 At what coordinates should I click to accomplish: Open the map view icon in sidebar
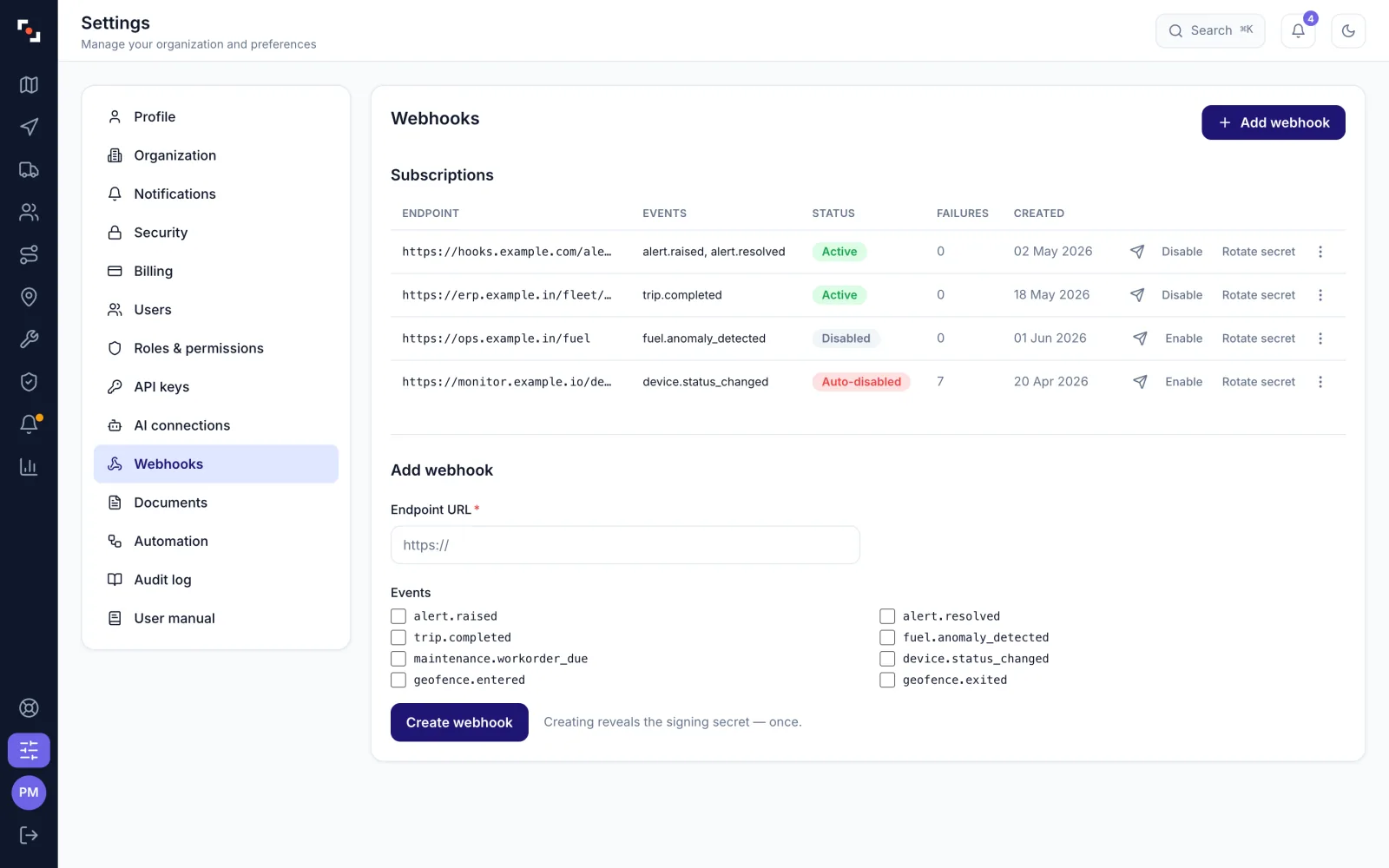29,85
